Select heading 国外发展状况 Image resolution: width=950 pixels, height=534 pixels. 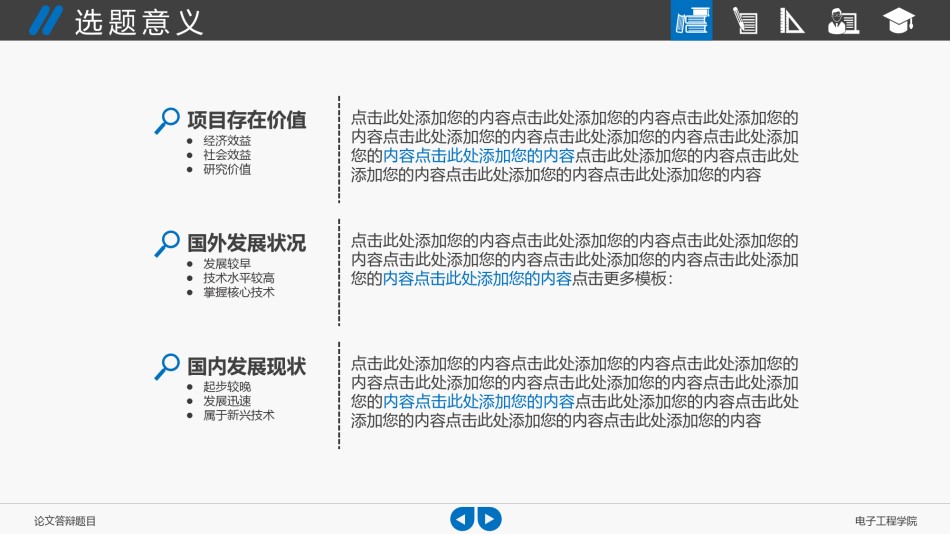tap(247, 243)
